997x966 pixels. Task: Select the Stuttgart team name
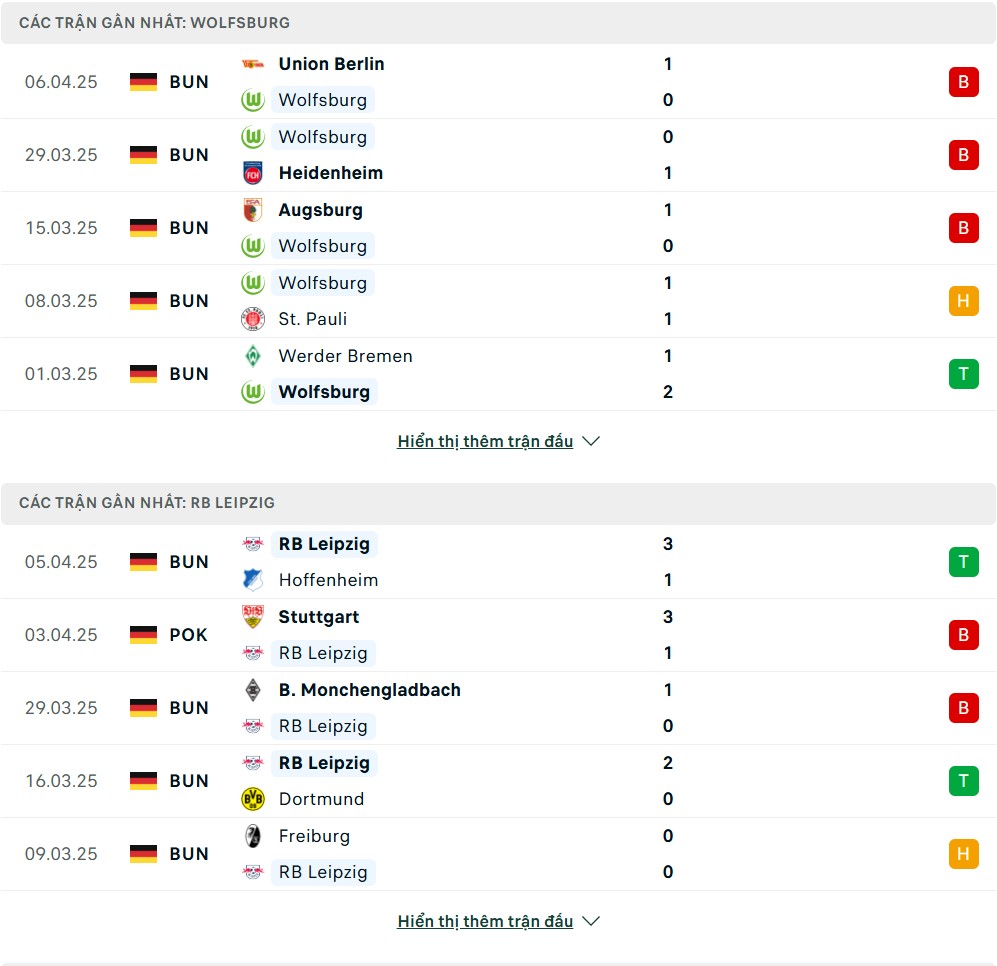(319, 617)
